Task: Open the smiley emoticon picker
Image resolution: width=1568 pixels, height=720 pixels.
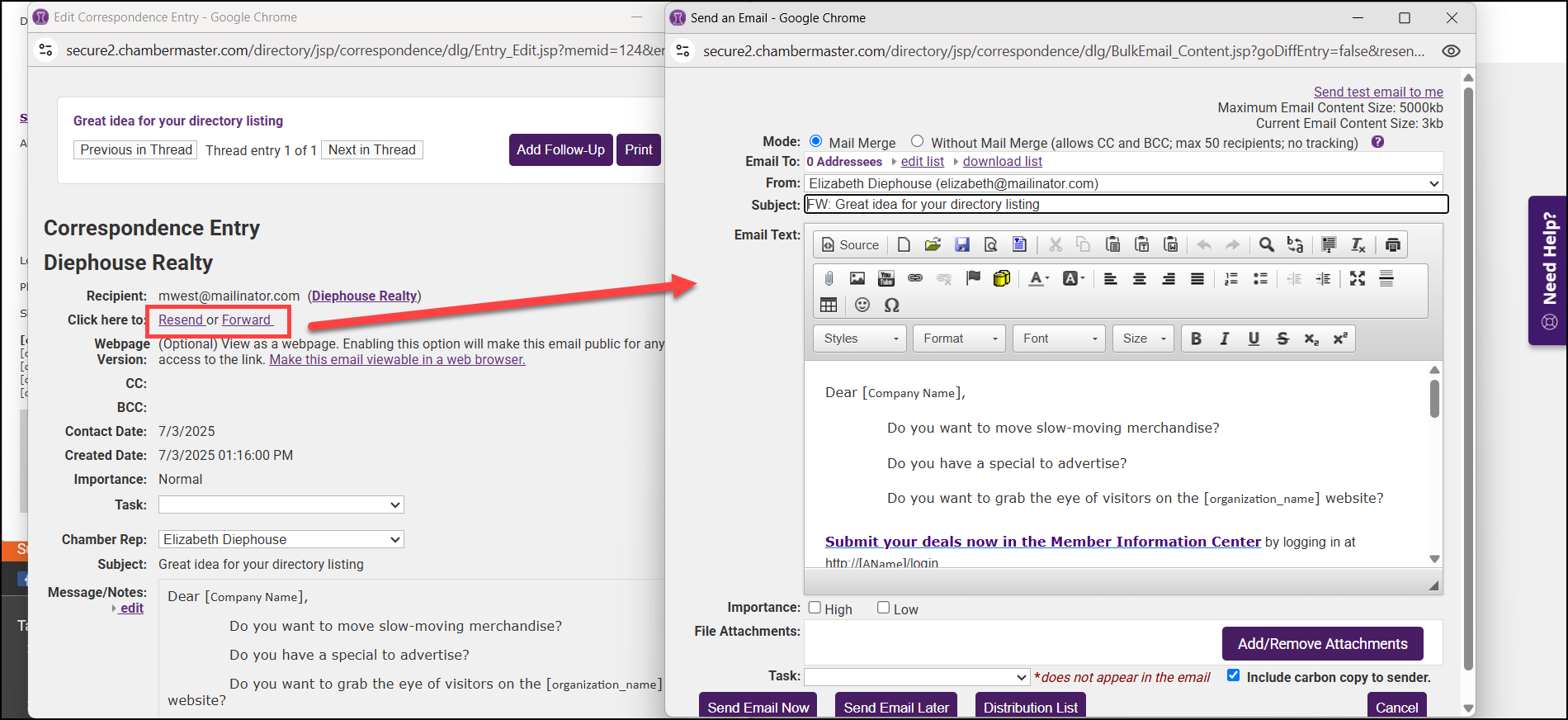Action: [862, 306]
